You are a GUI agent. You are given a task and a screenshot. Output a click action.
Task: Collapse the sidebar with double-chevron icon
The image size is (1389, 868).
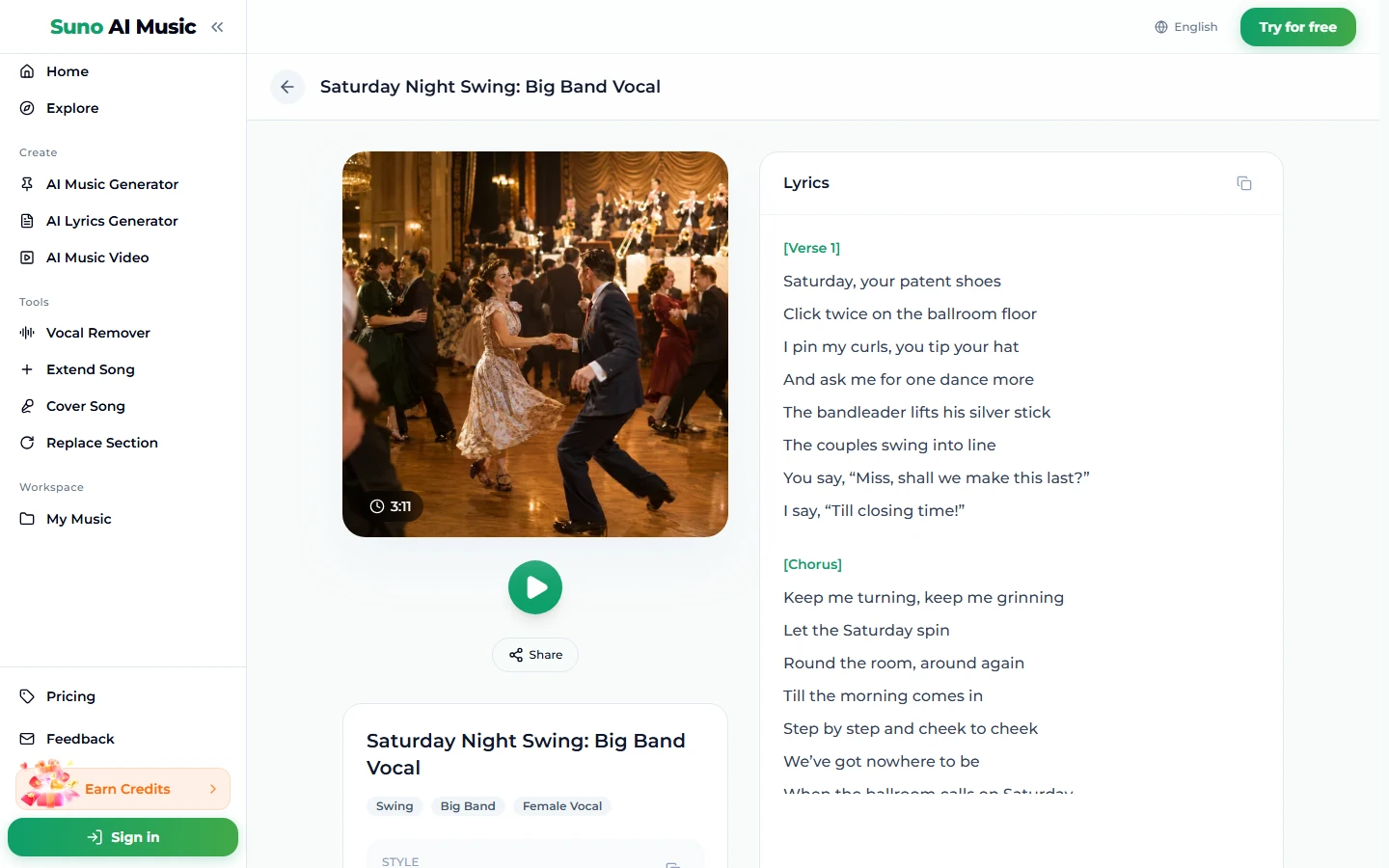pos(217,27)
